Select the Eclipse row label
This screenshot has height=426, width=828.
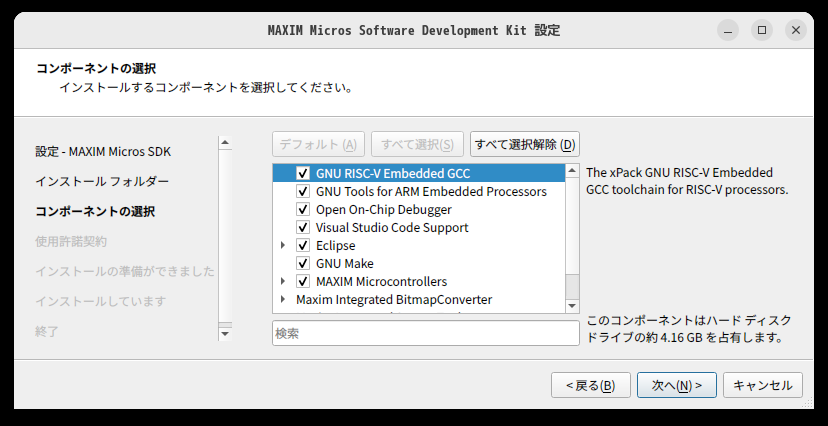[335, 245]
